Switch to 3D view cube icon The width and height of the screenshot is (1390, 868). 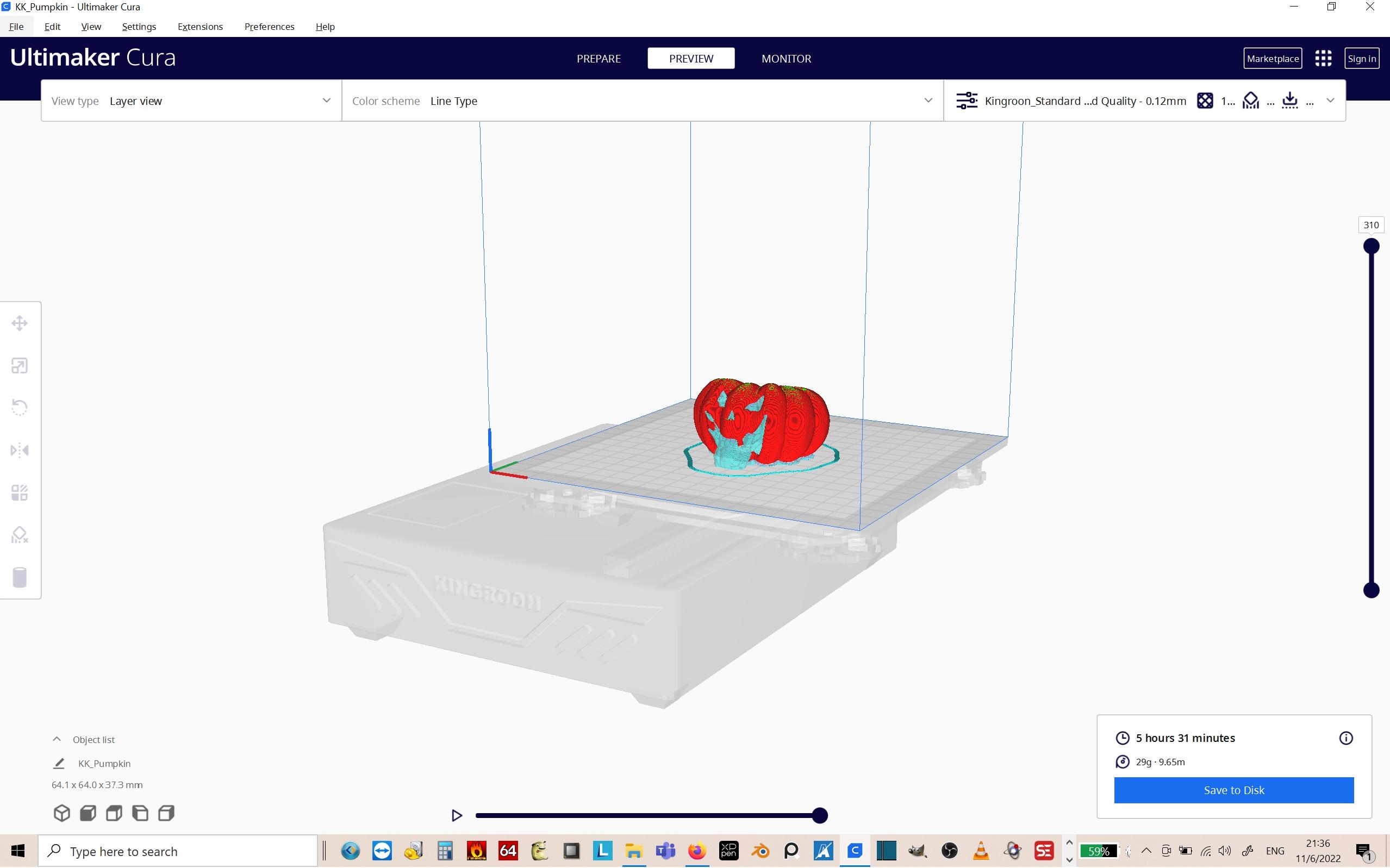61,813
